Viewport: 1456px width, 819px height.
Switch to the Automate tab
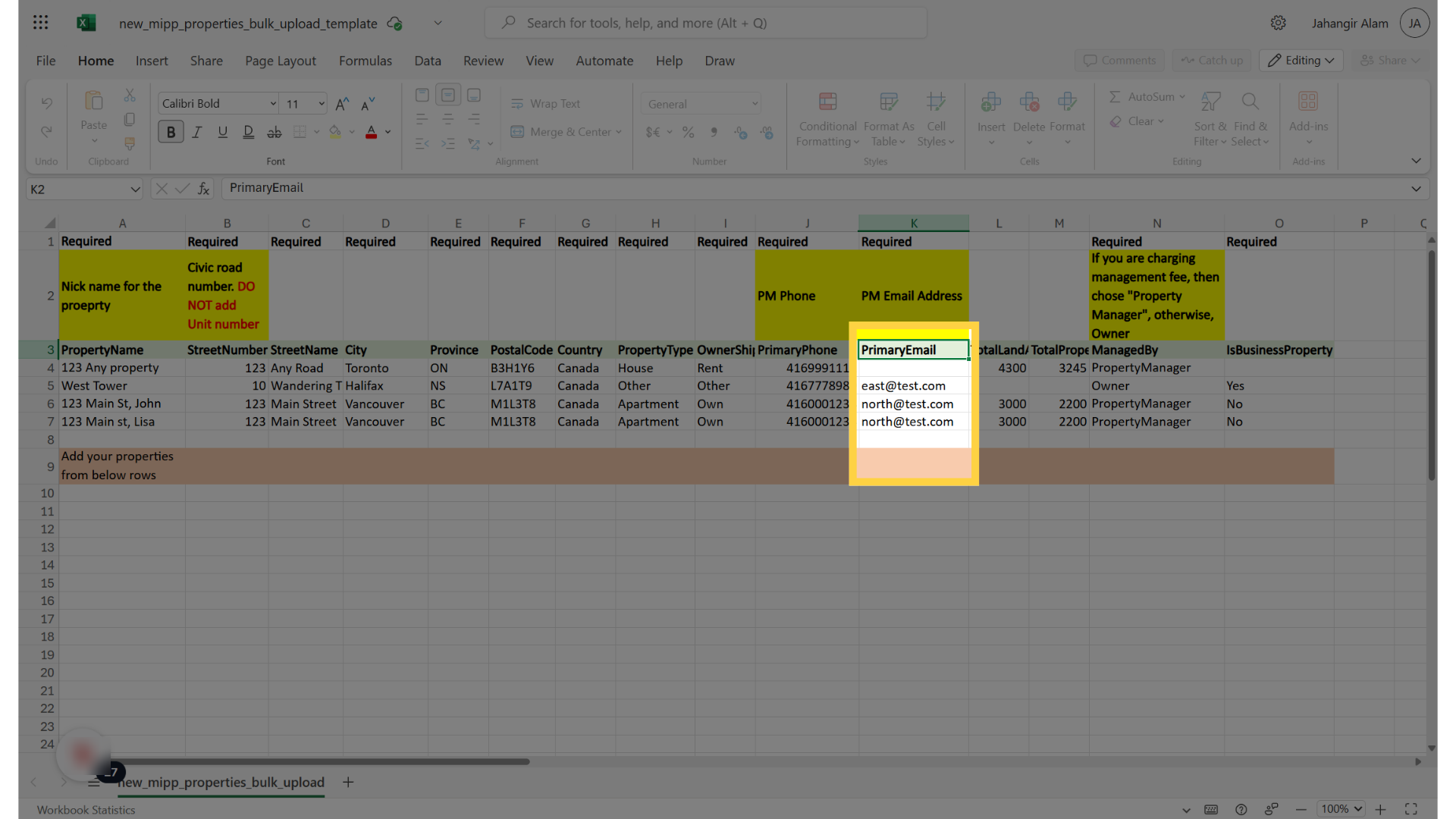[x=604, y=61]
